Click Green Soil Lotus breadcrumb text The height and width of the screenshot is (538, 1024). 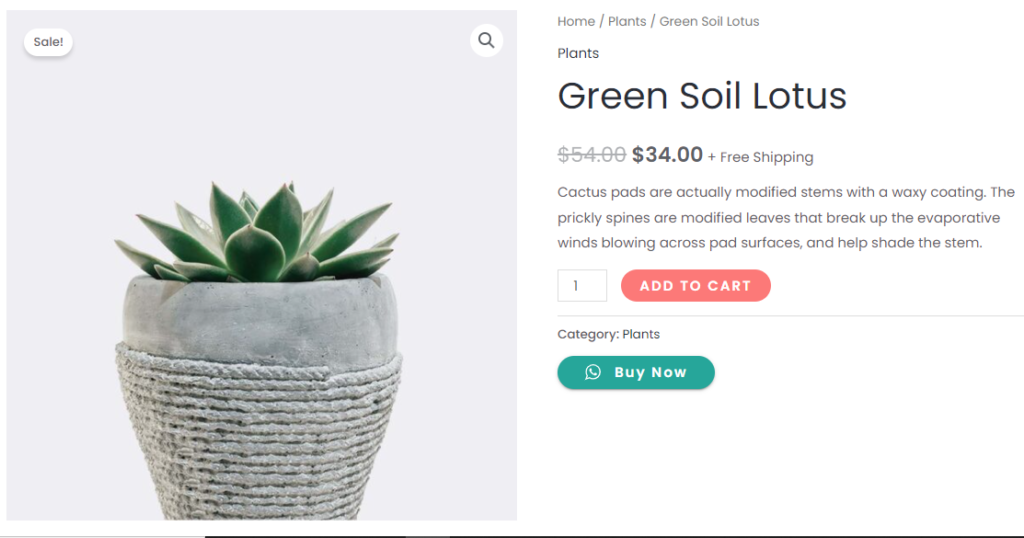[x=709, y=21]
